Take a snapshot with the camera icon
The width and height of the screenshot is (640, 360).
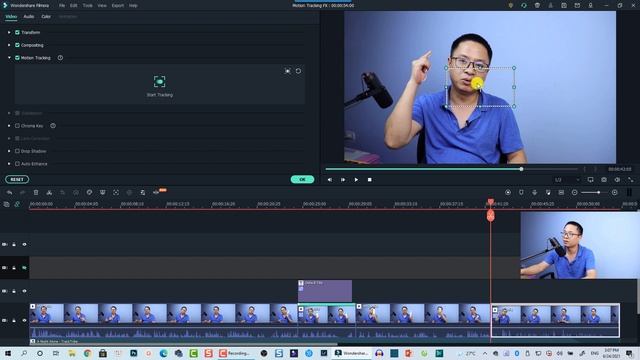(604, 180)
